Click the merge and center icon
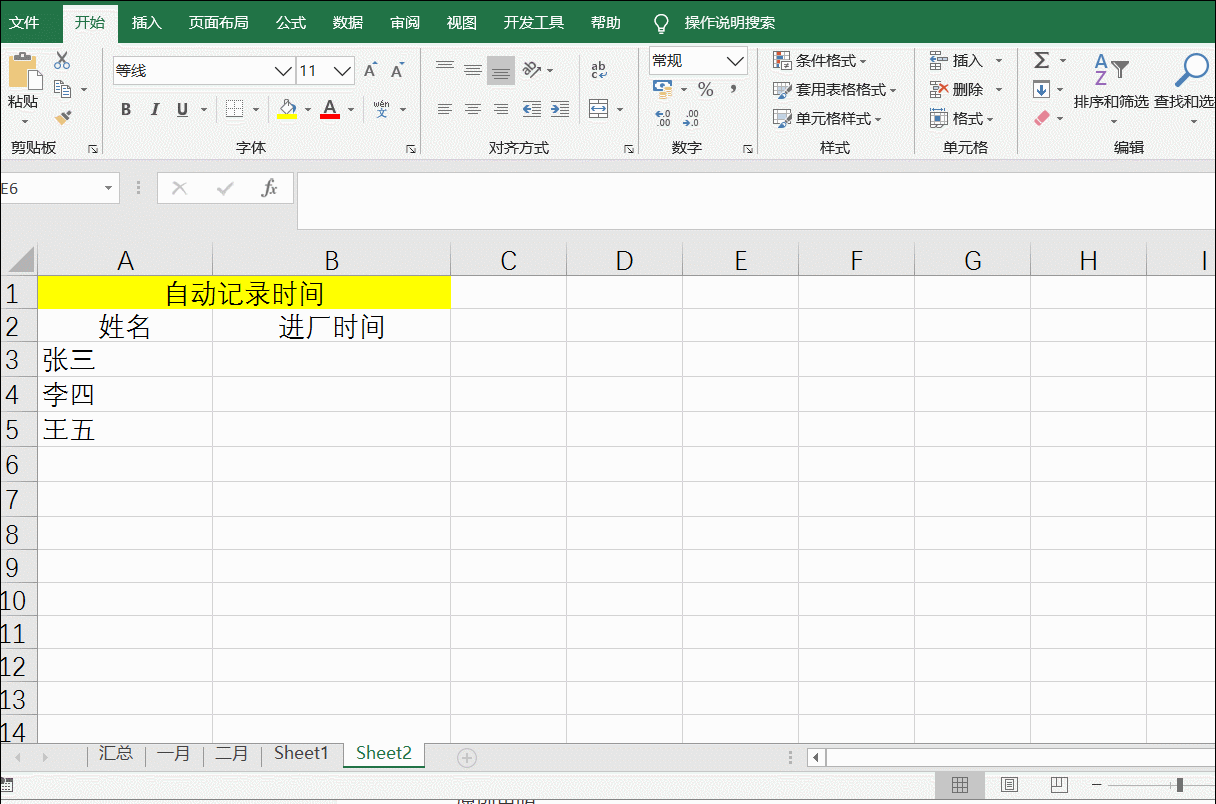 coord(598,109)
